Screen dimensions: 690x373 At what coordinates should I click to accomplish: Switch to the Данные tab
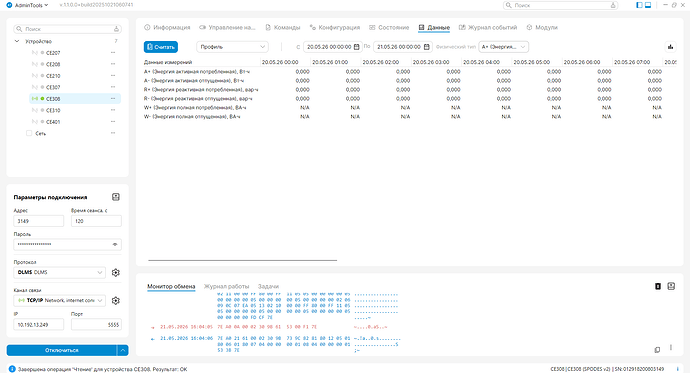pyautogui.click(x=434, y=27)
